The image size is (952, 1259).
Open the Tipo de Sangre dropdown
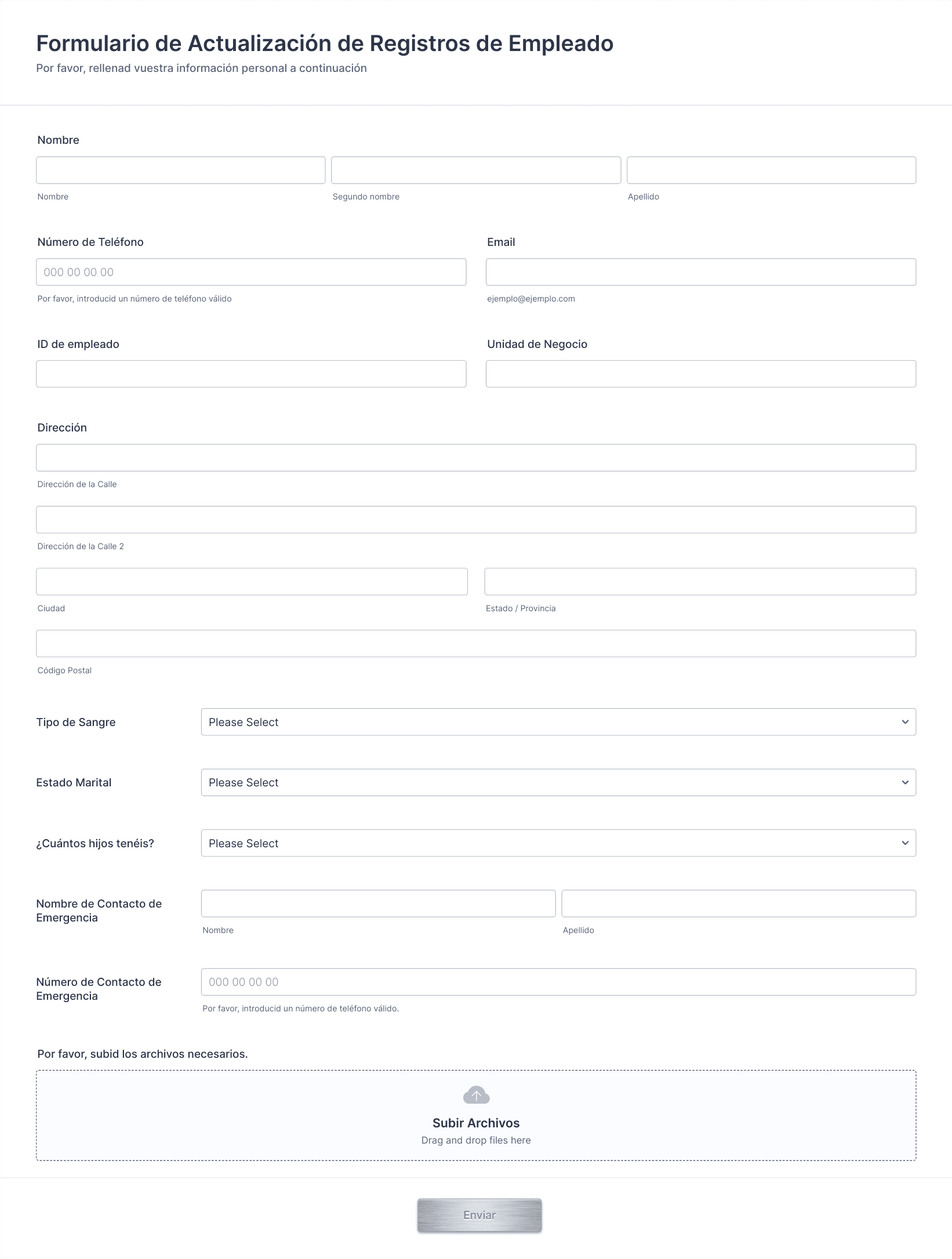tap(558, 722)
